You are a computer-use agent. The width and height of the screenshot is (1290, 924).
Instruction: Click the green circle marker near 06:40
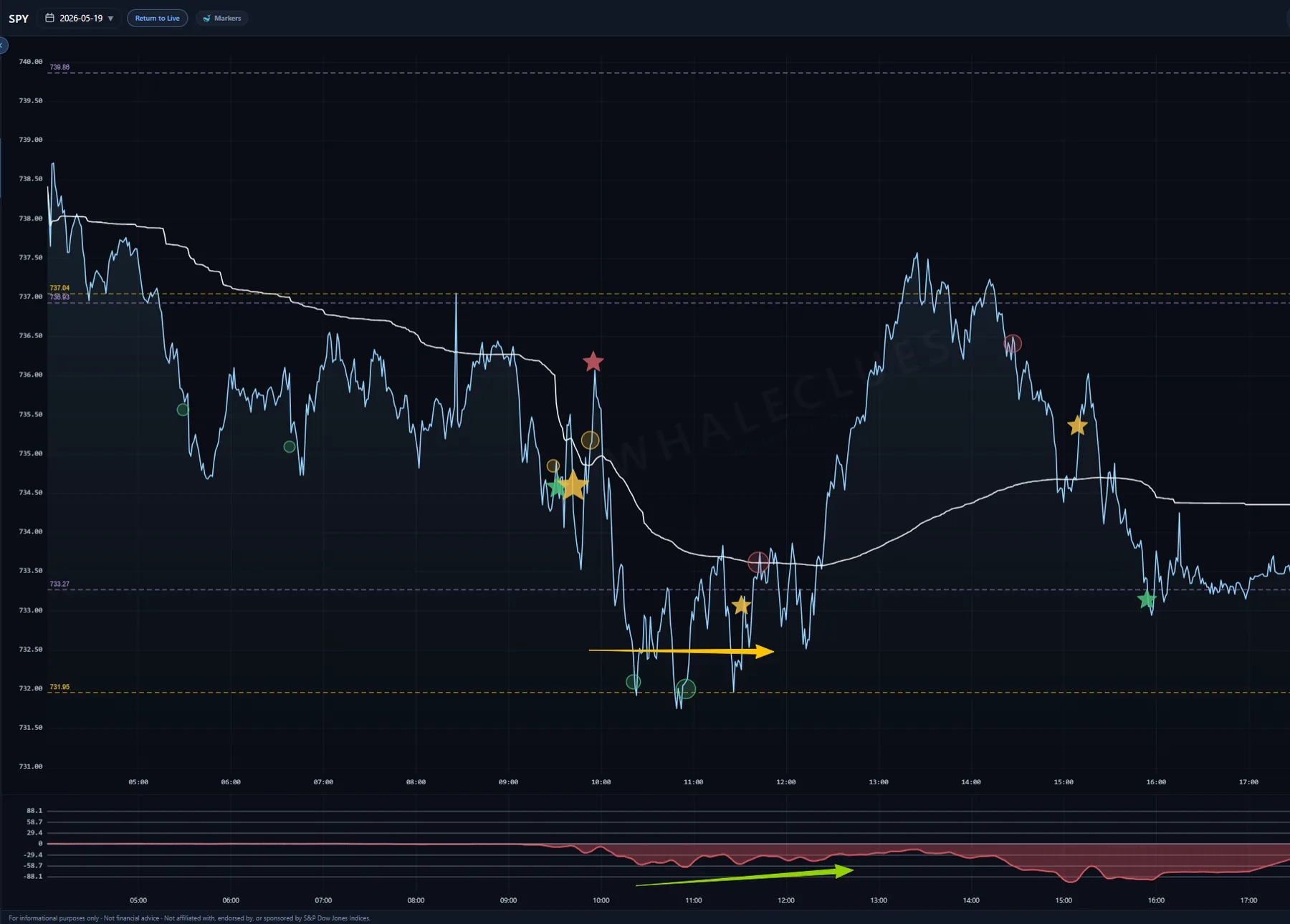click(290, 447)
